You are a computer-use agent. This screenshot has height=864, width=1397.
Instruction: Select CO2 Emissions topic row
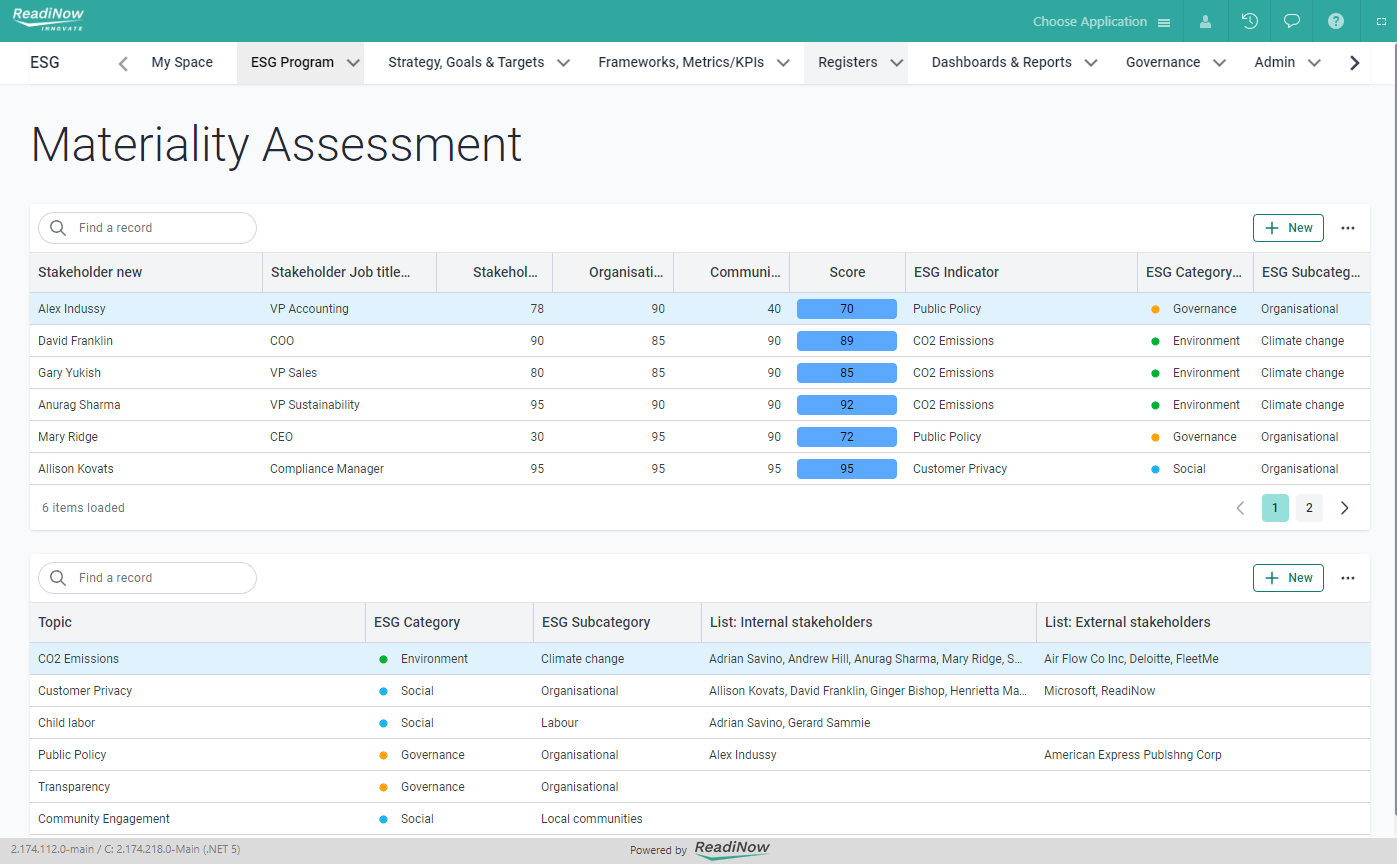pyautogui.click(x=700, y=659)
